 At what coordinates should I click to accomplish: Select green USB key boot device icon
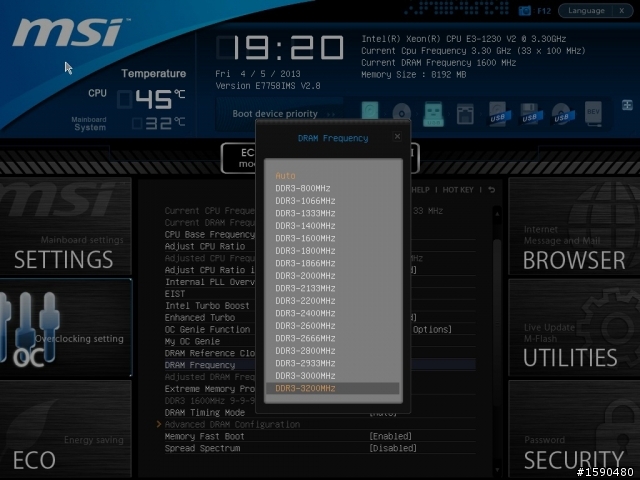[x=433, y=114]
